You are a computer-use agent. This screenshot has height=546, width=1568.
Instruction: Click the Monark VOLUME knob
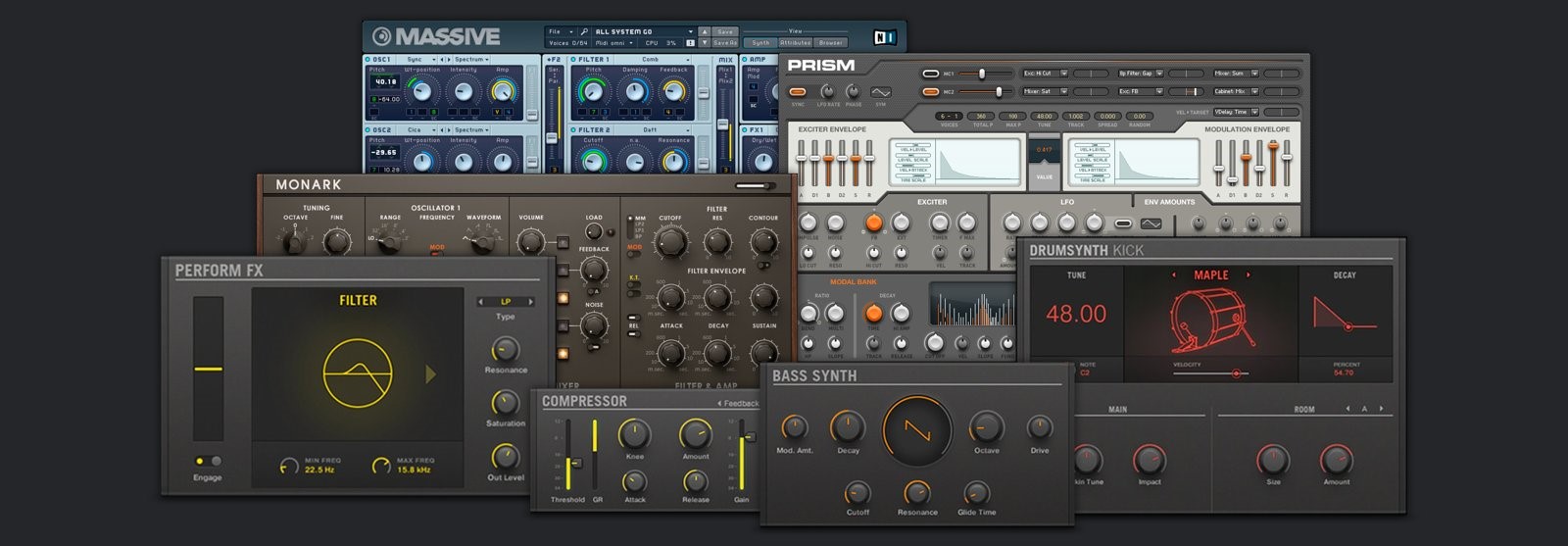point(531,241)
